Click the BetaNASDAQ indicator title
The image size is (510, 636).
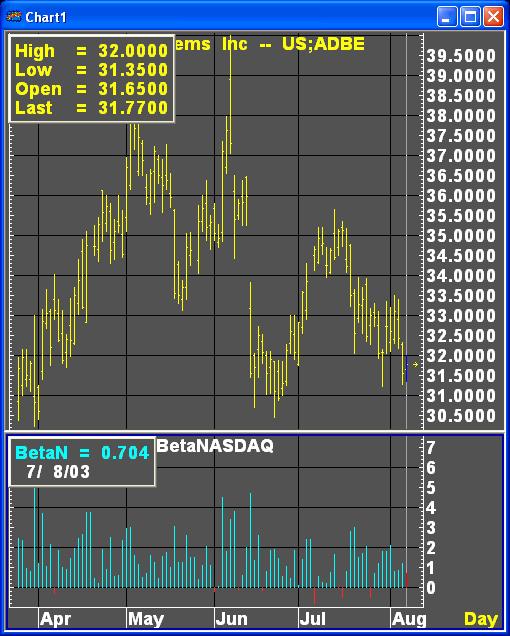click(215, 446)
